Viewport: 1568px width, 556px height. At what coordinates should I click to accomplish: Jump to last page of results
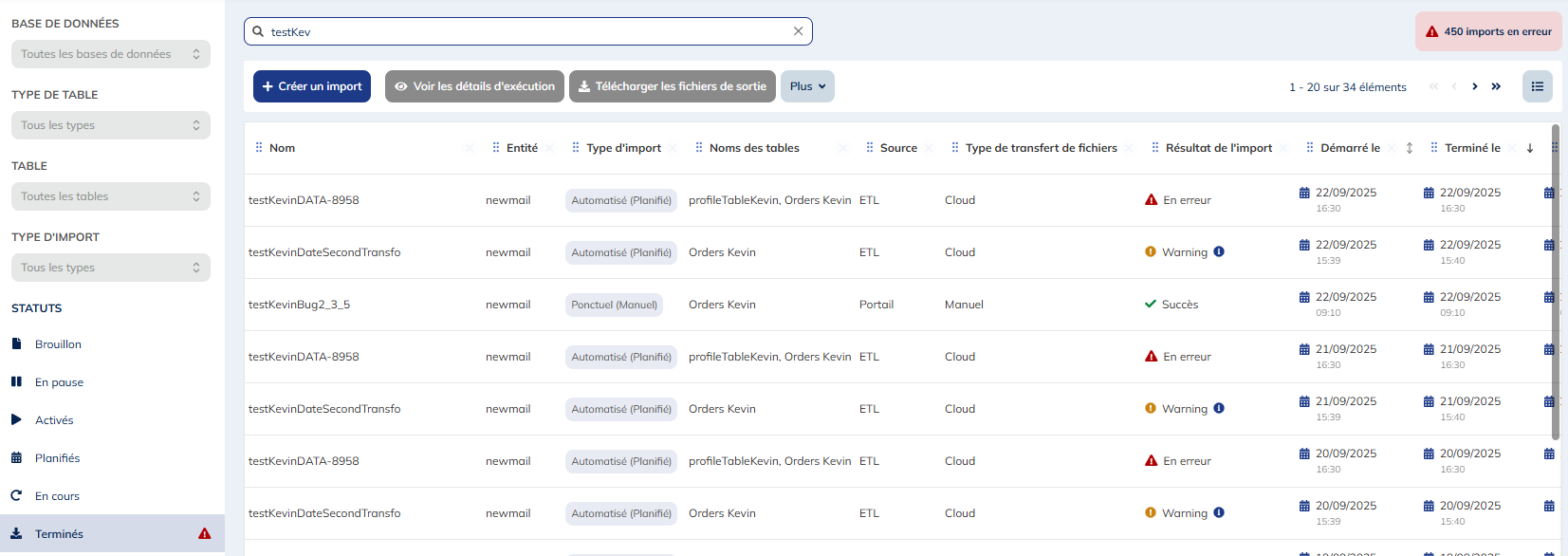pyautogui.click(x=1496, y=86)
